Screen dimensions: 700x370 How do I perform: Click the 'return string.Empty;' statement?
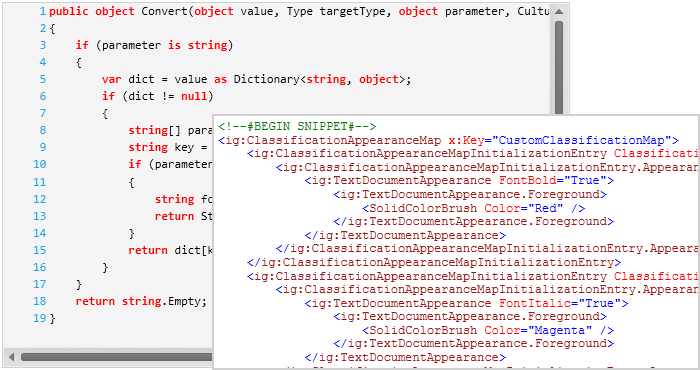point(141,301)
